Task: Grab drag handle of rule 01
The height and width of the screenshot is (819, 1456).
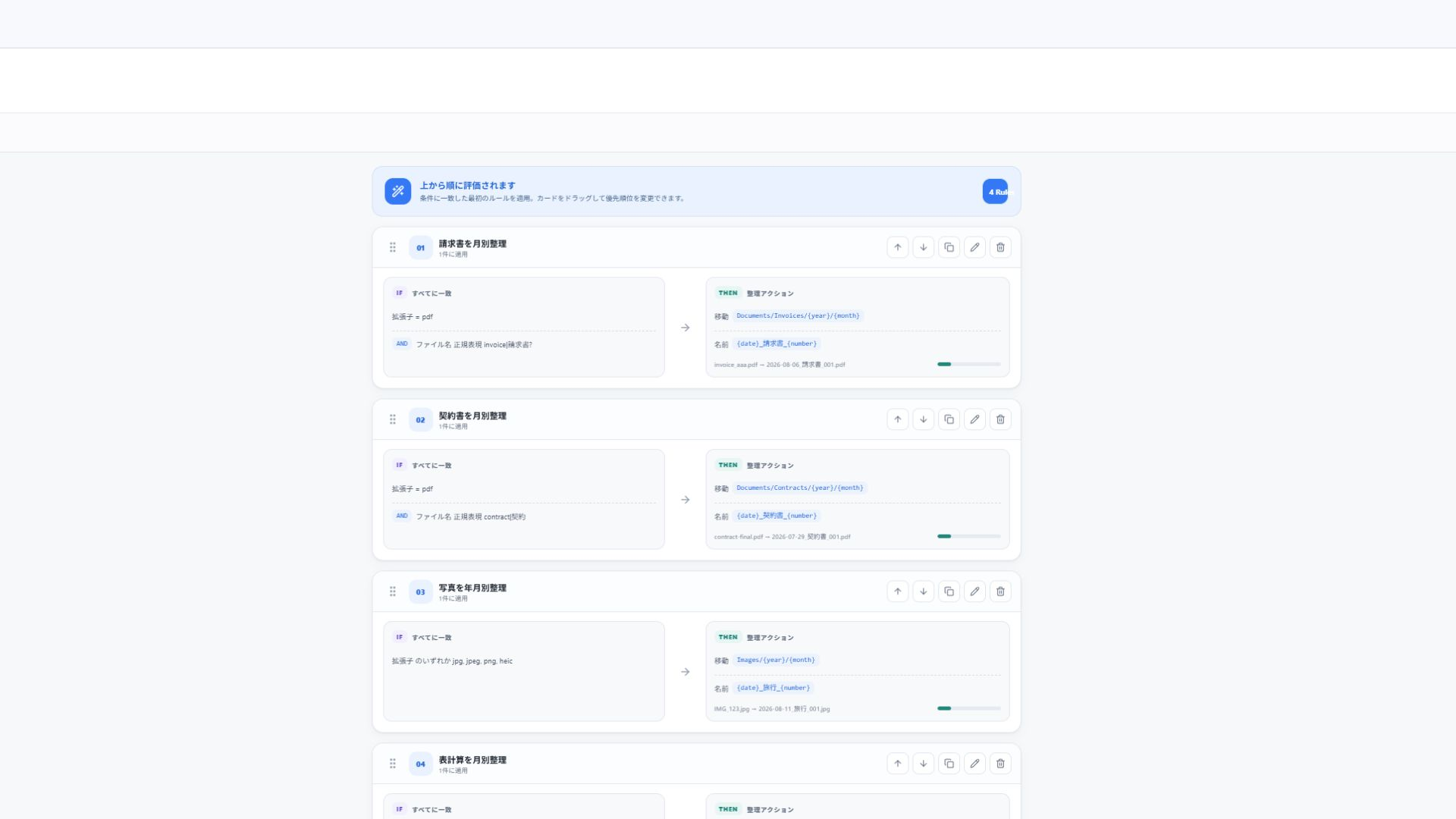Action: point(392,247)
